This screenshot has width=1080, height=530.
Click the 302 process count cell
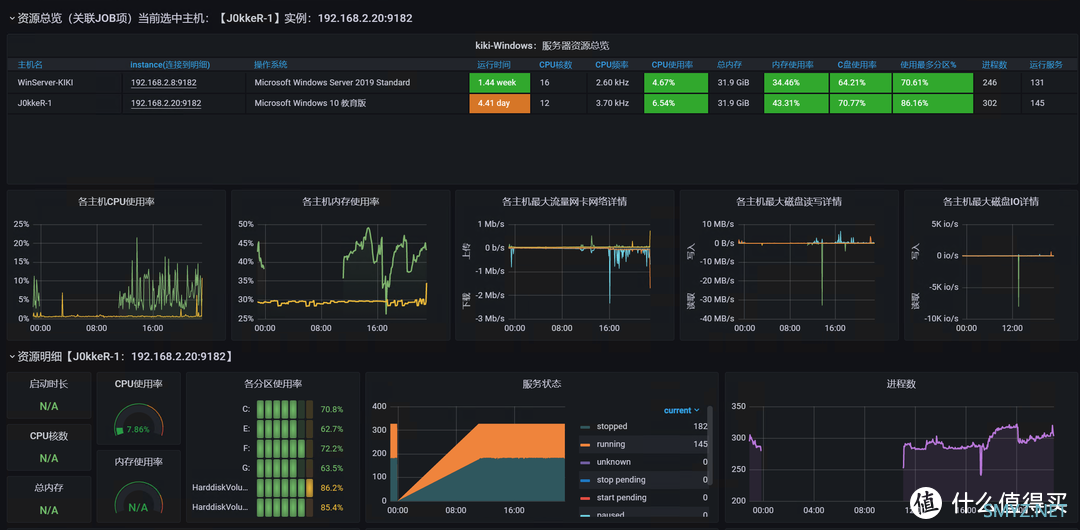tap(998, 103)
